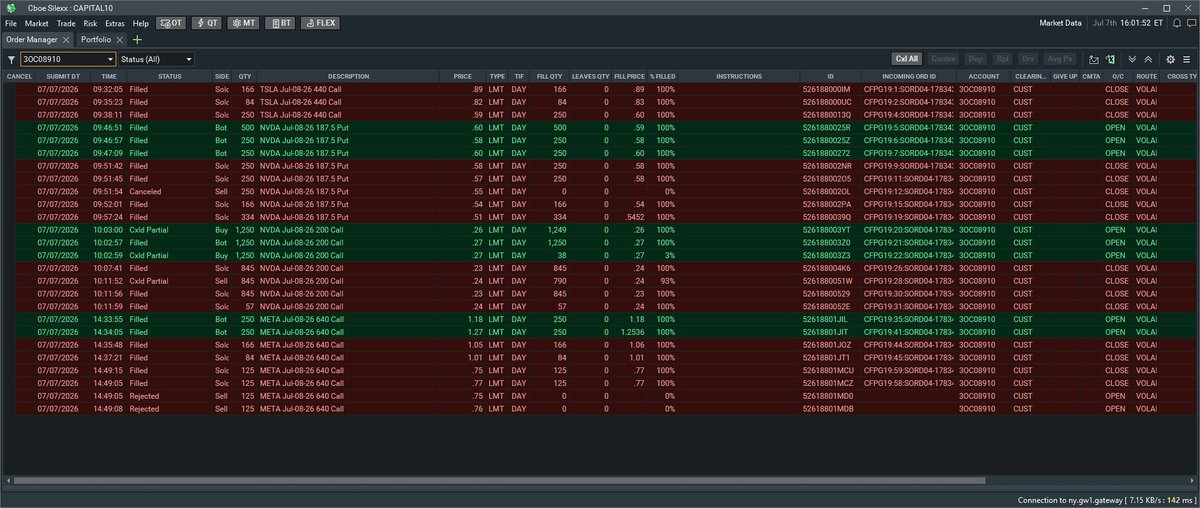Open the Trade menu

(x=66, y=22)
